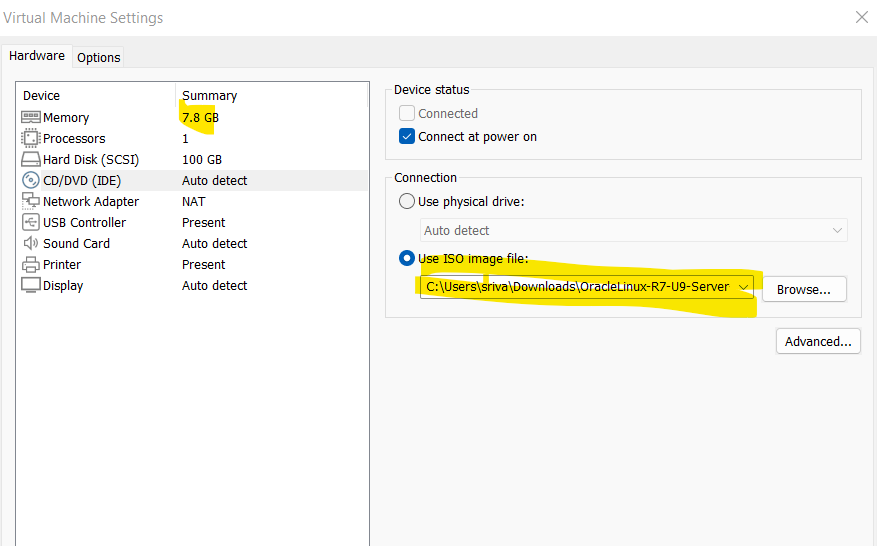Viewport: 877px width, 546px height.
Task: Click Present summary in Printer row
Action: 203,264
